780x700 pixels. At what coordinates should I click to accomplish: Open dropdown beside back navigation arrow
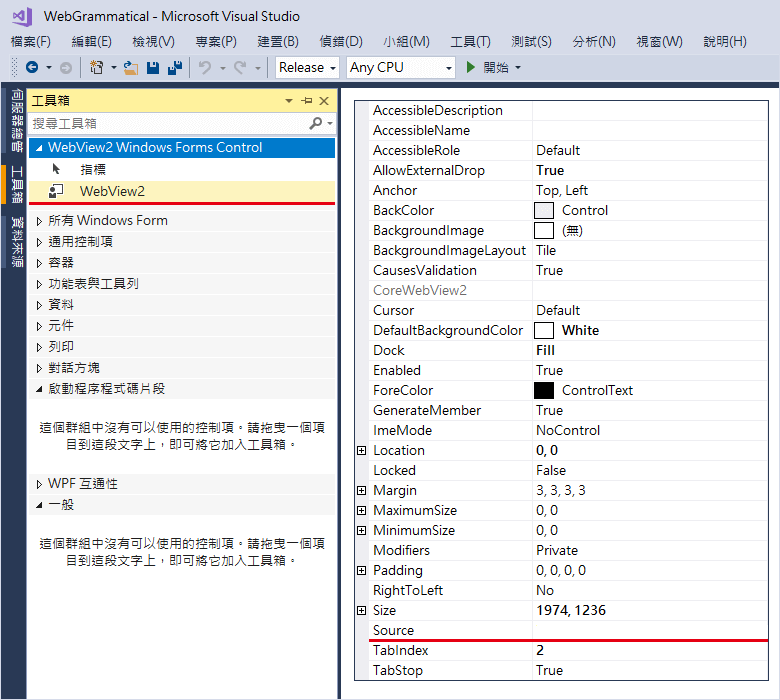coord(49,67)
